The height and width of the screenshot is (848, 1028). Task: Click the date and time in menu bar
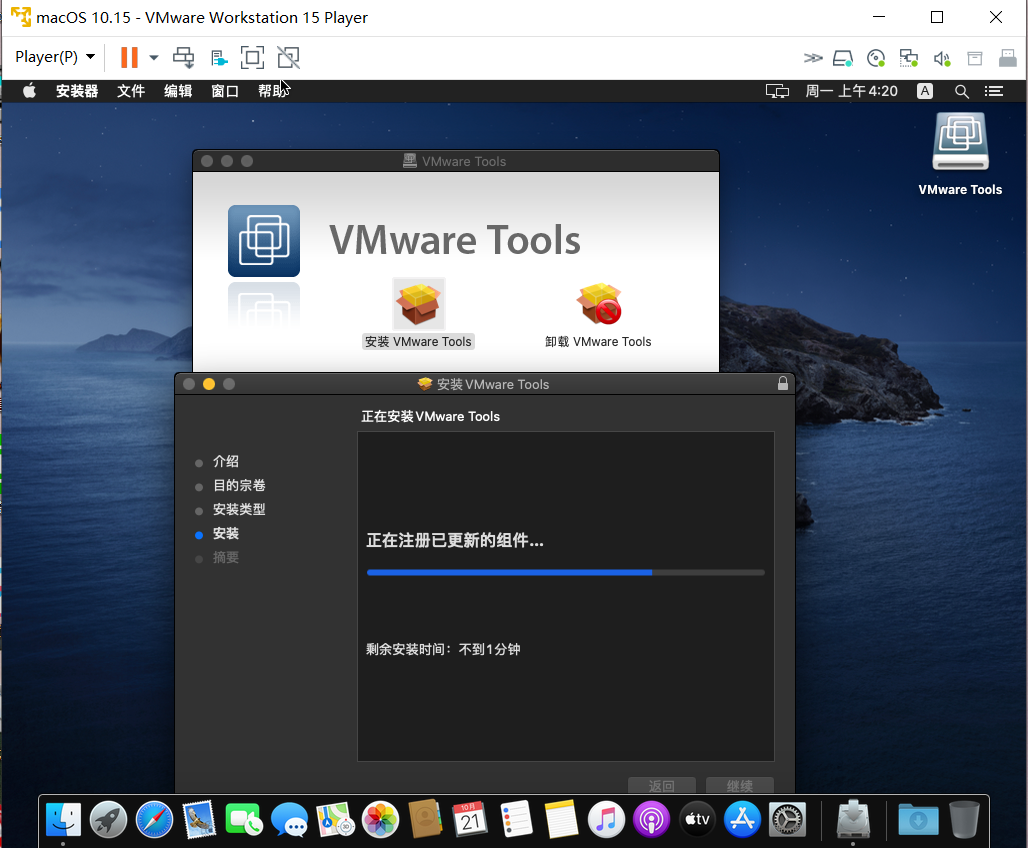point(851,91)
